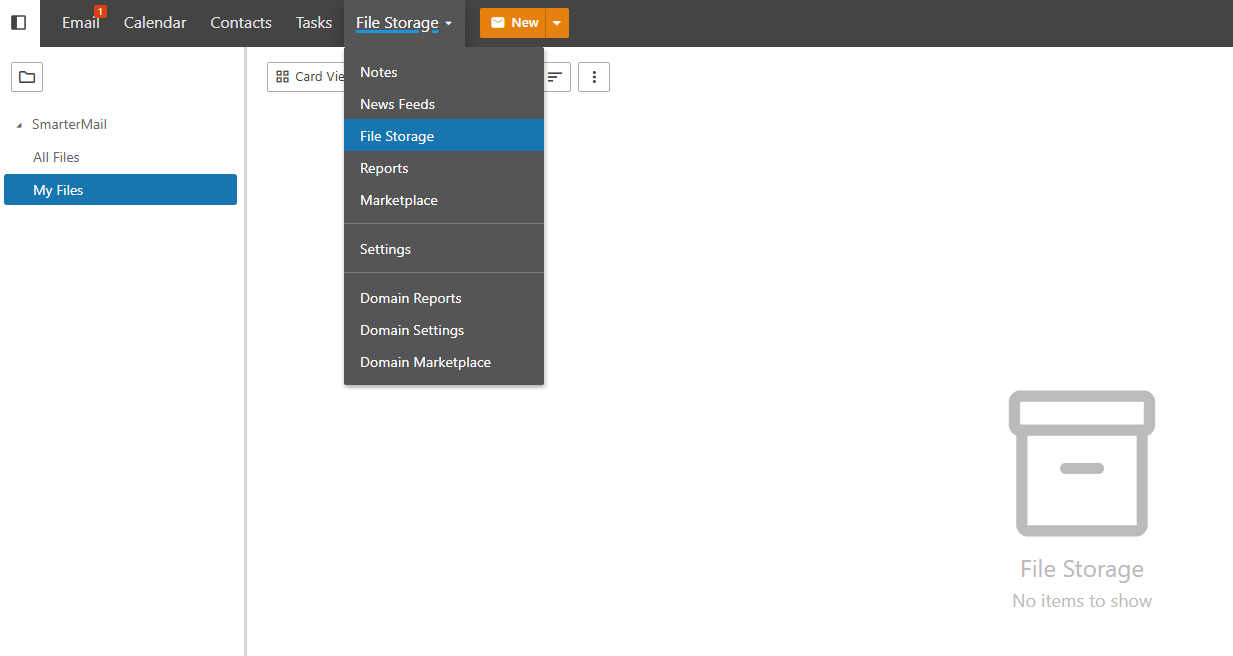Switch to the Calendar tab
1233x656 pixels.
(155, 23)
